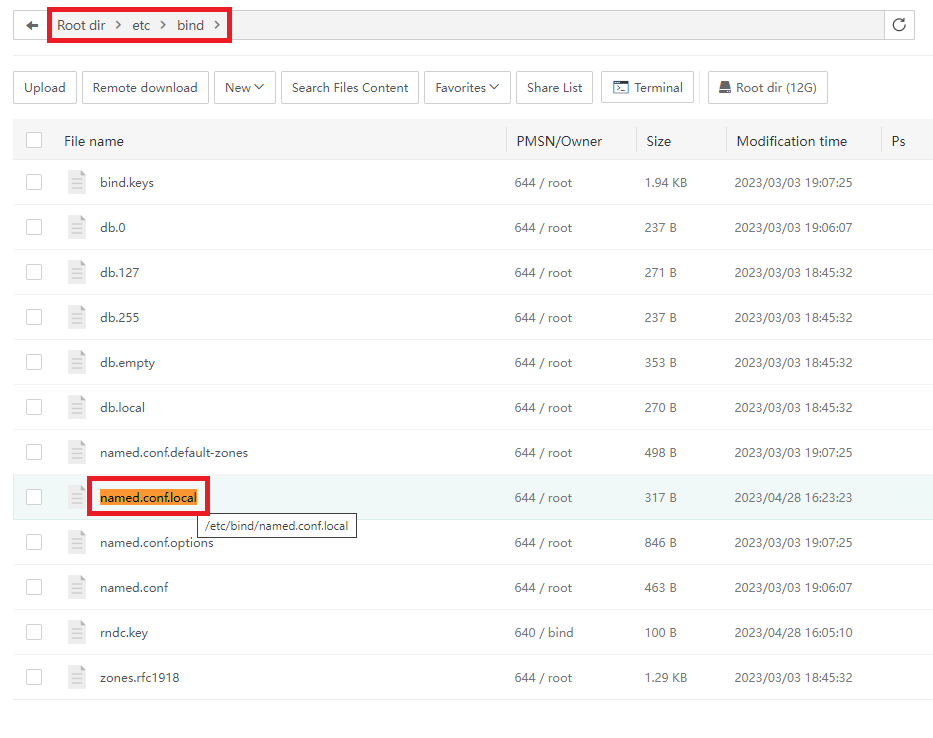Click the zones.rfc1918 file icon
Viewport: 933px width, 738px height.
(77, 678)
